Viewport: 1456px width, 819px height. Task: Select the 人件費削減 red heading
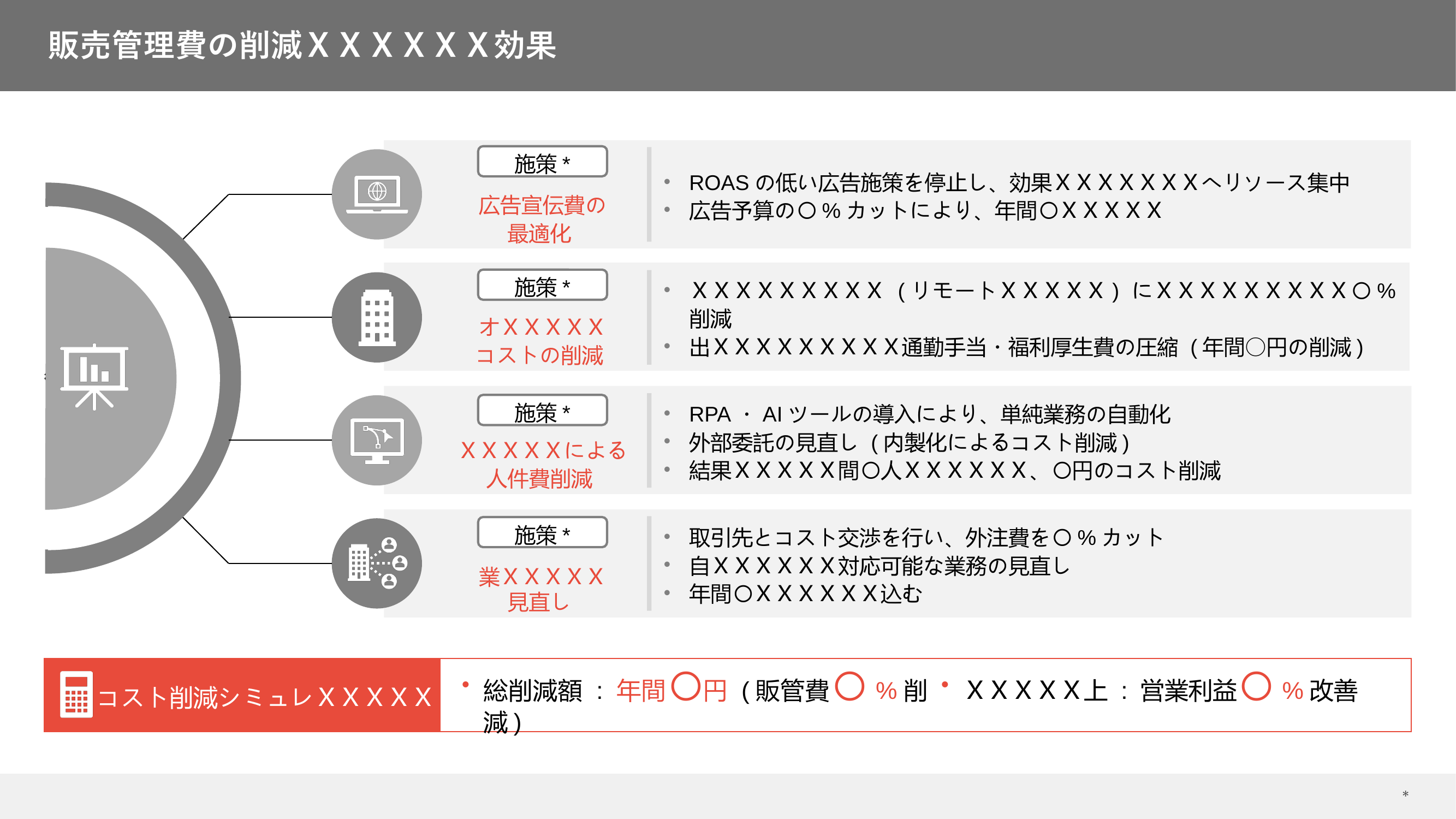pos(540,479)
